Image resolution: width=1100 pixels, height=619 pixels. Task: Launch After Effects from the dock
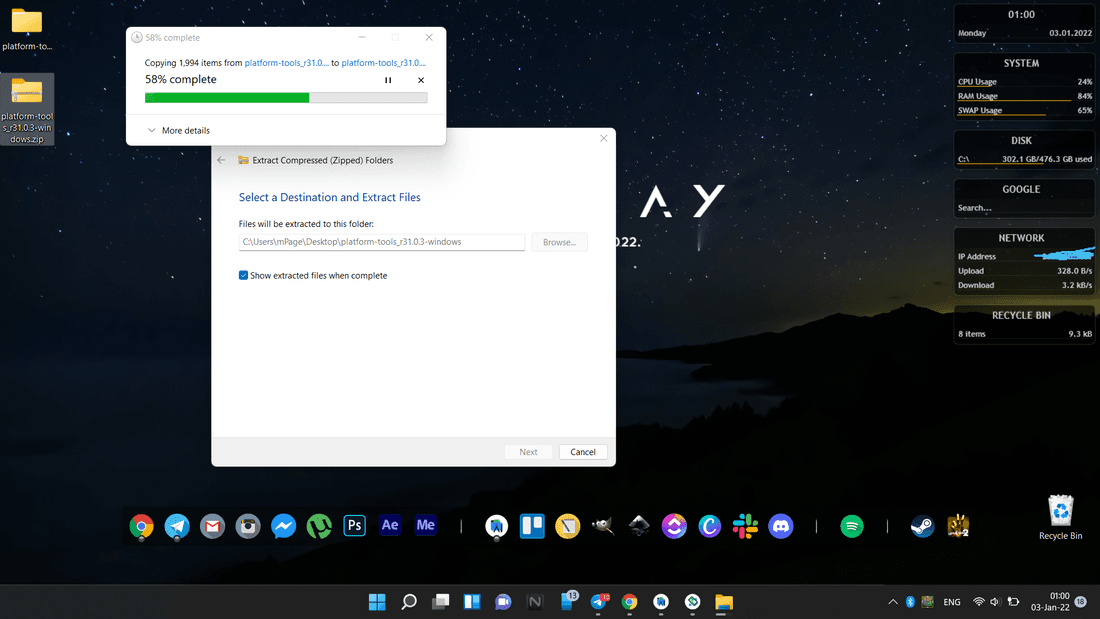390,526
